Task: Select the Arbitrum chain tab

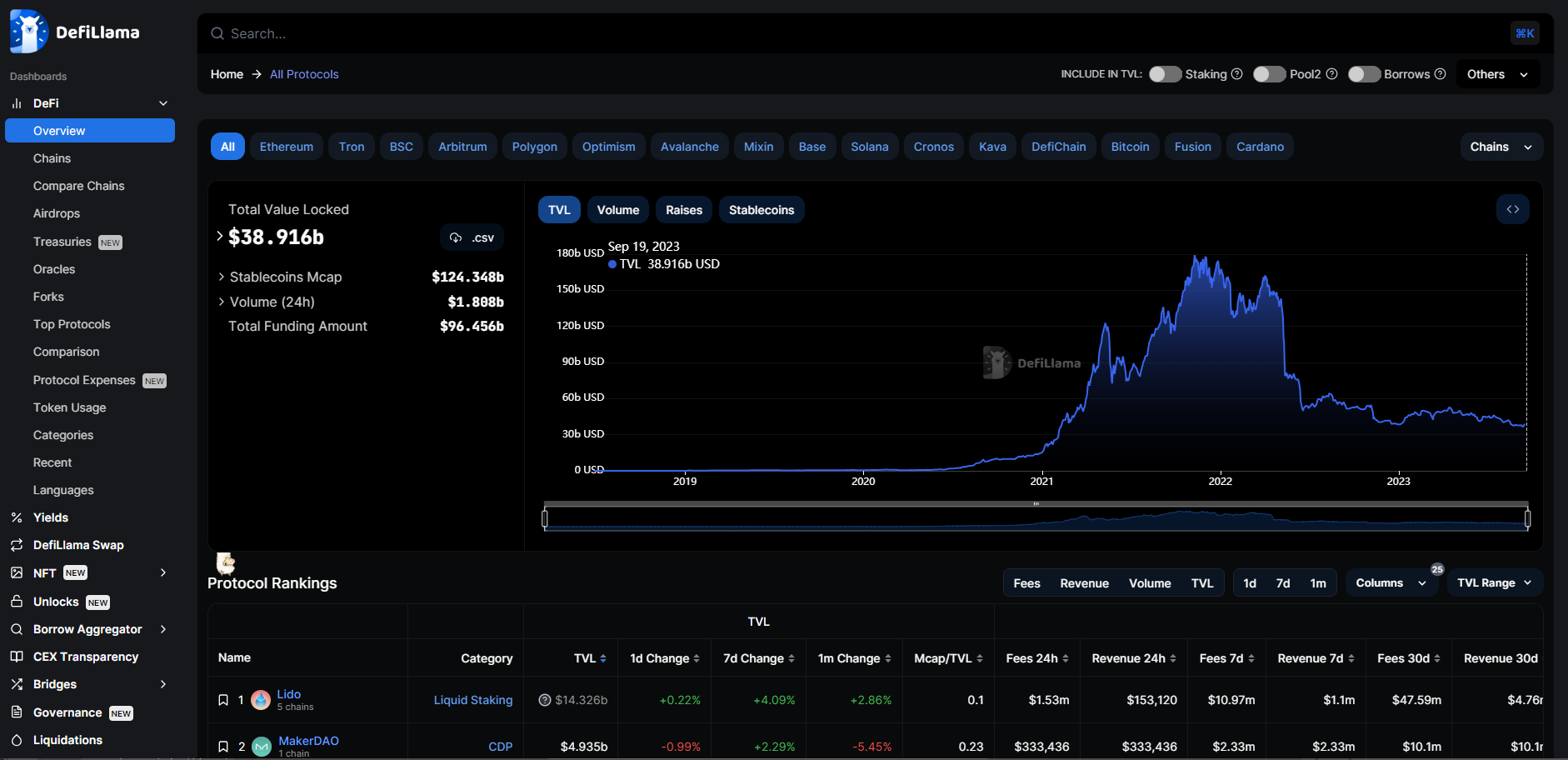Action: (462, 147)
